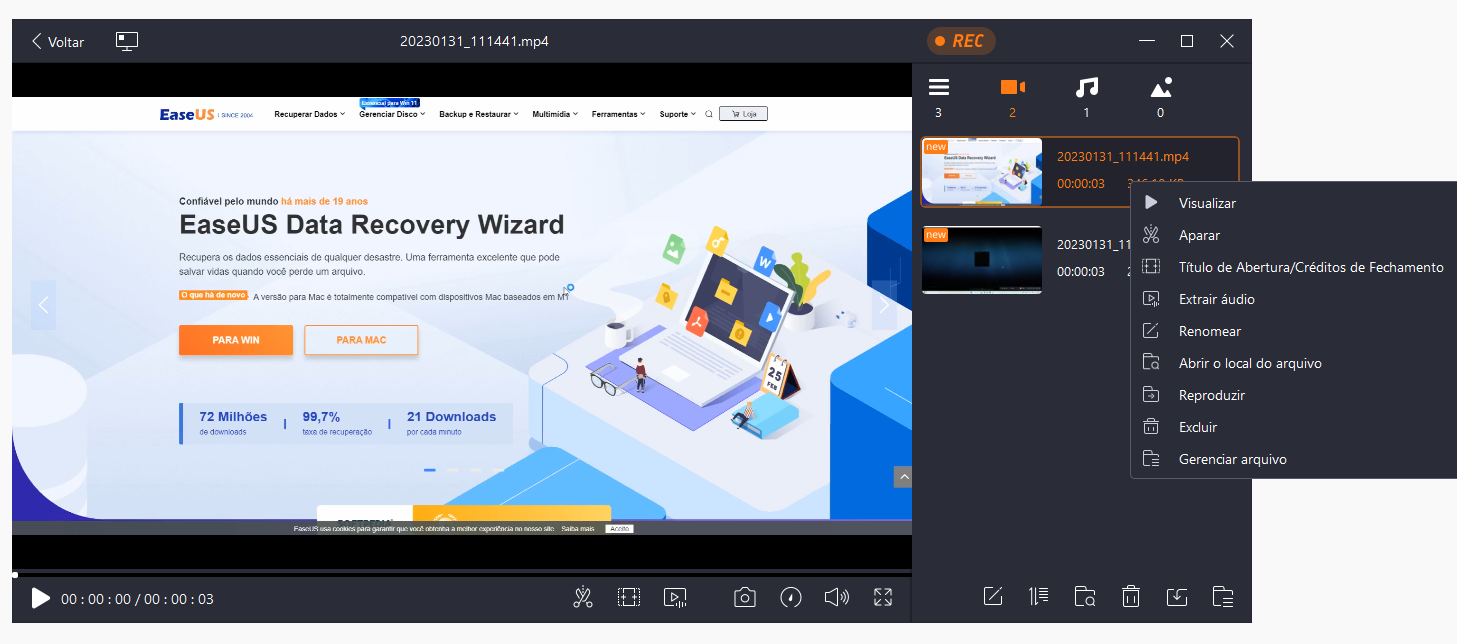Switch to the screenshots image tab
1457x644 pixels.
pos(1160,88)
